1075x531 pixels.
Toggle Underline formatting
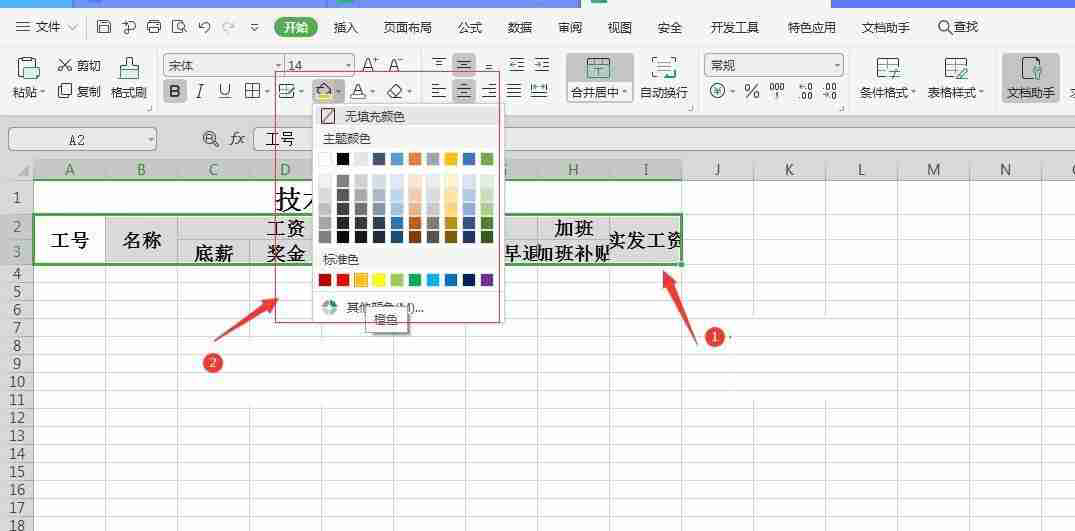point(224,91)
